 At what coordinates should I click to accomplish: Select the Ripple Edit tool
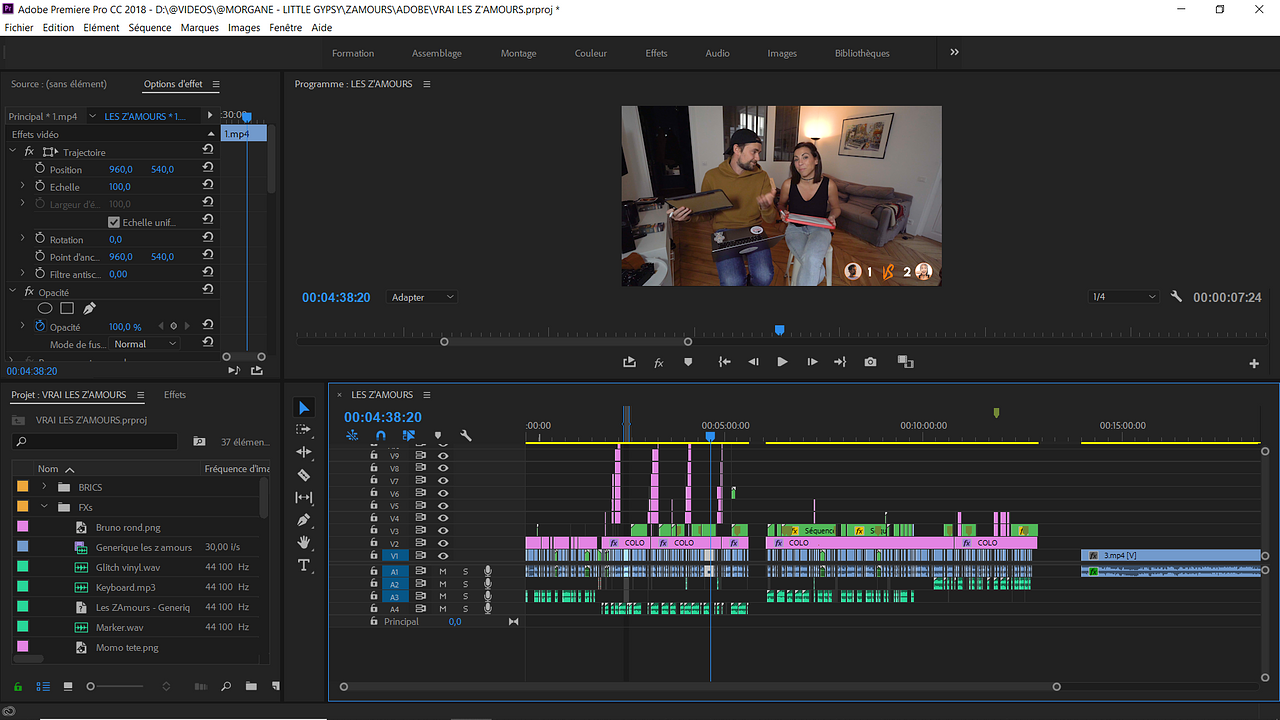305,452
